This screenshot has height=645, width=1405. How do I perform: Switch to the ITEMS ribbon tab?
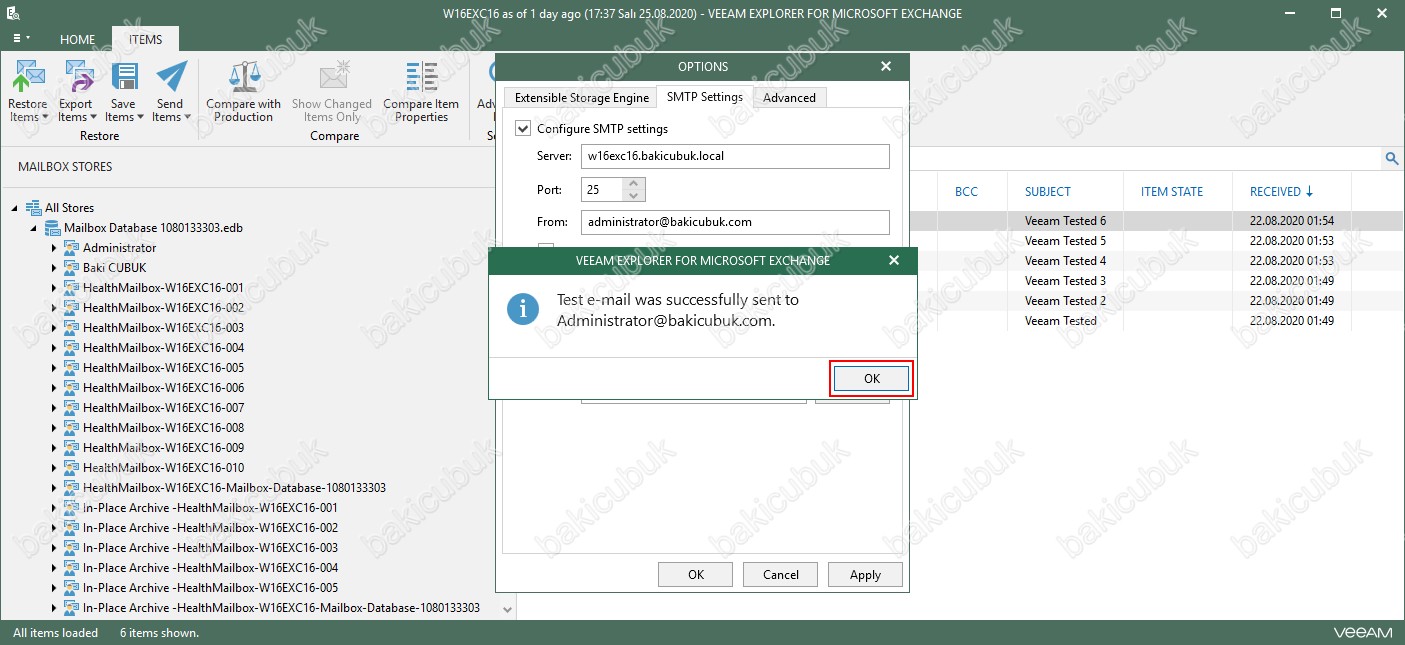(x=145, y=40)
